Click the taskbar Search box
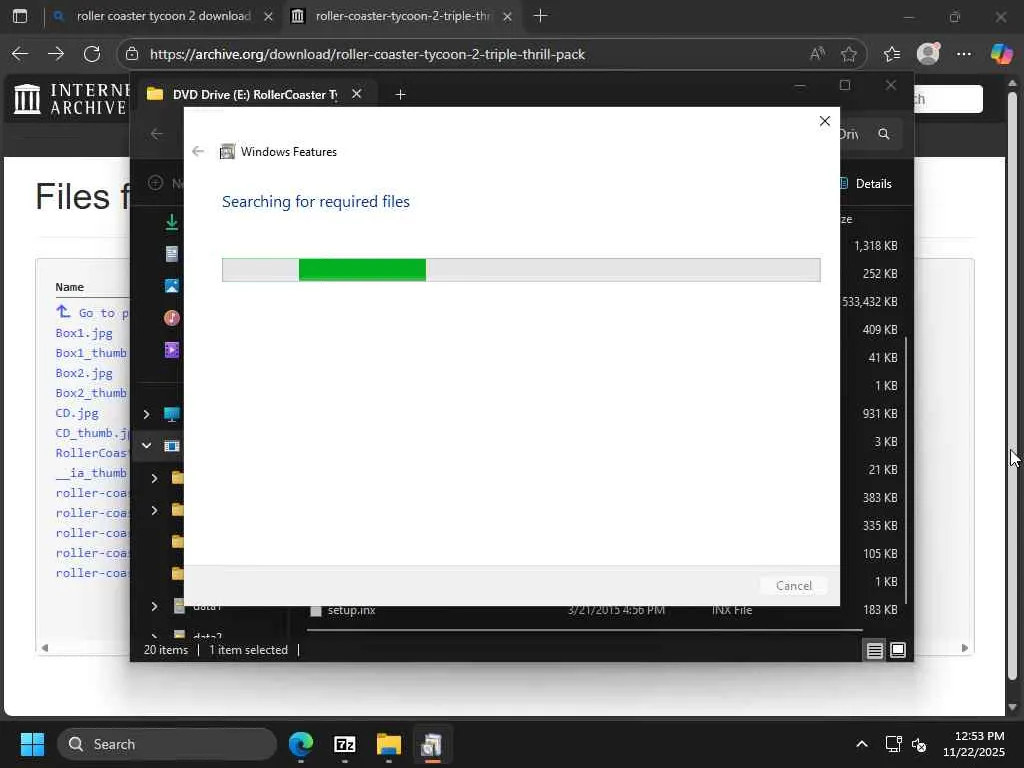 (167, 744)
